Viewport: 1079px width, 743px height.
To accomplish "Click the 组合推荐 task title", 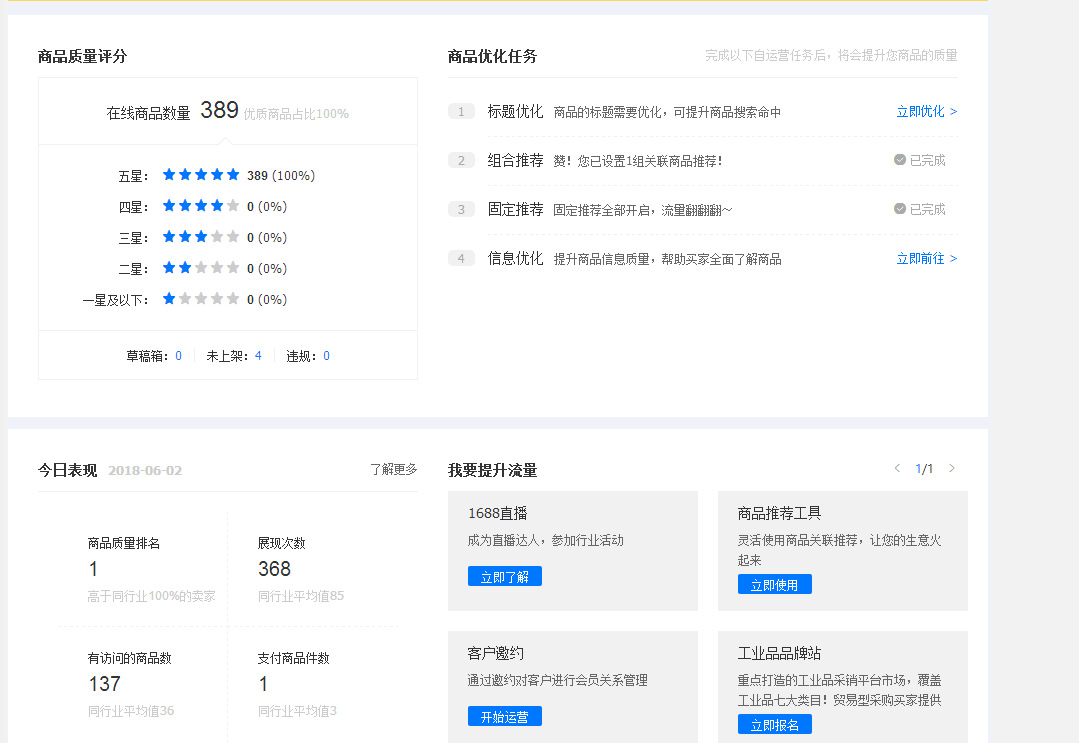I will coord(515,160).
